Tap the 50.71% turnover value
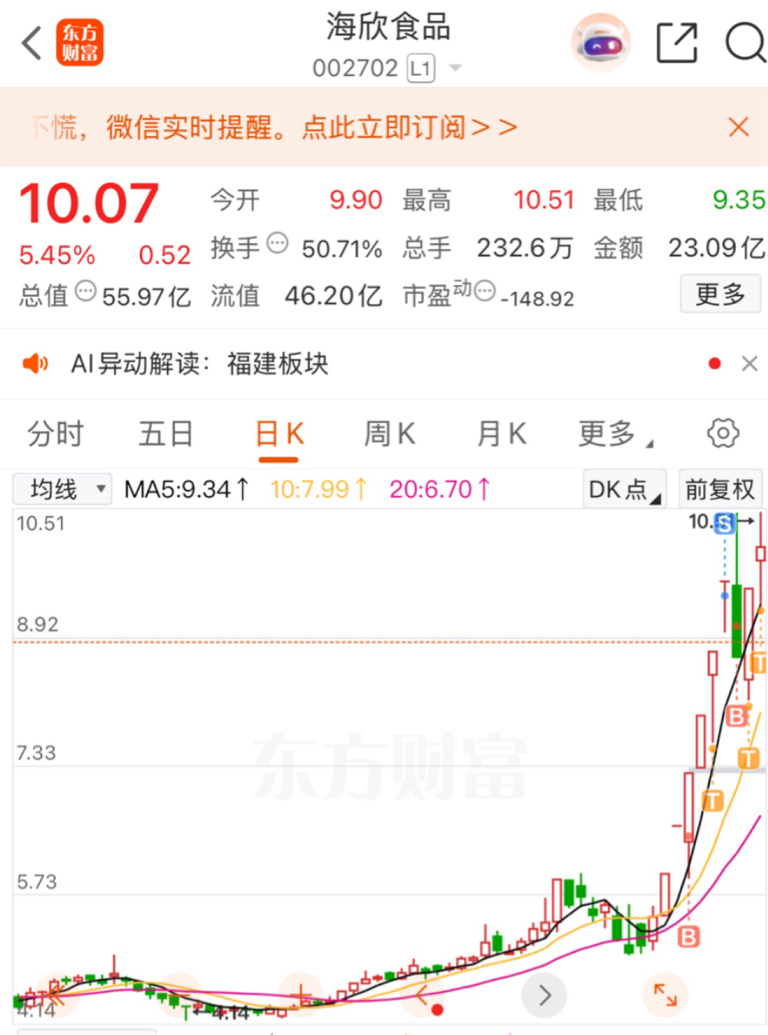768x1035 pixels. [342, 249]
